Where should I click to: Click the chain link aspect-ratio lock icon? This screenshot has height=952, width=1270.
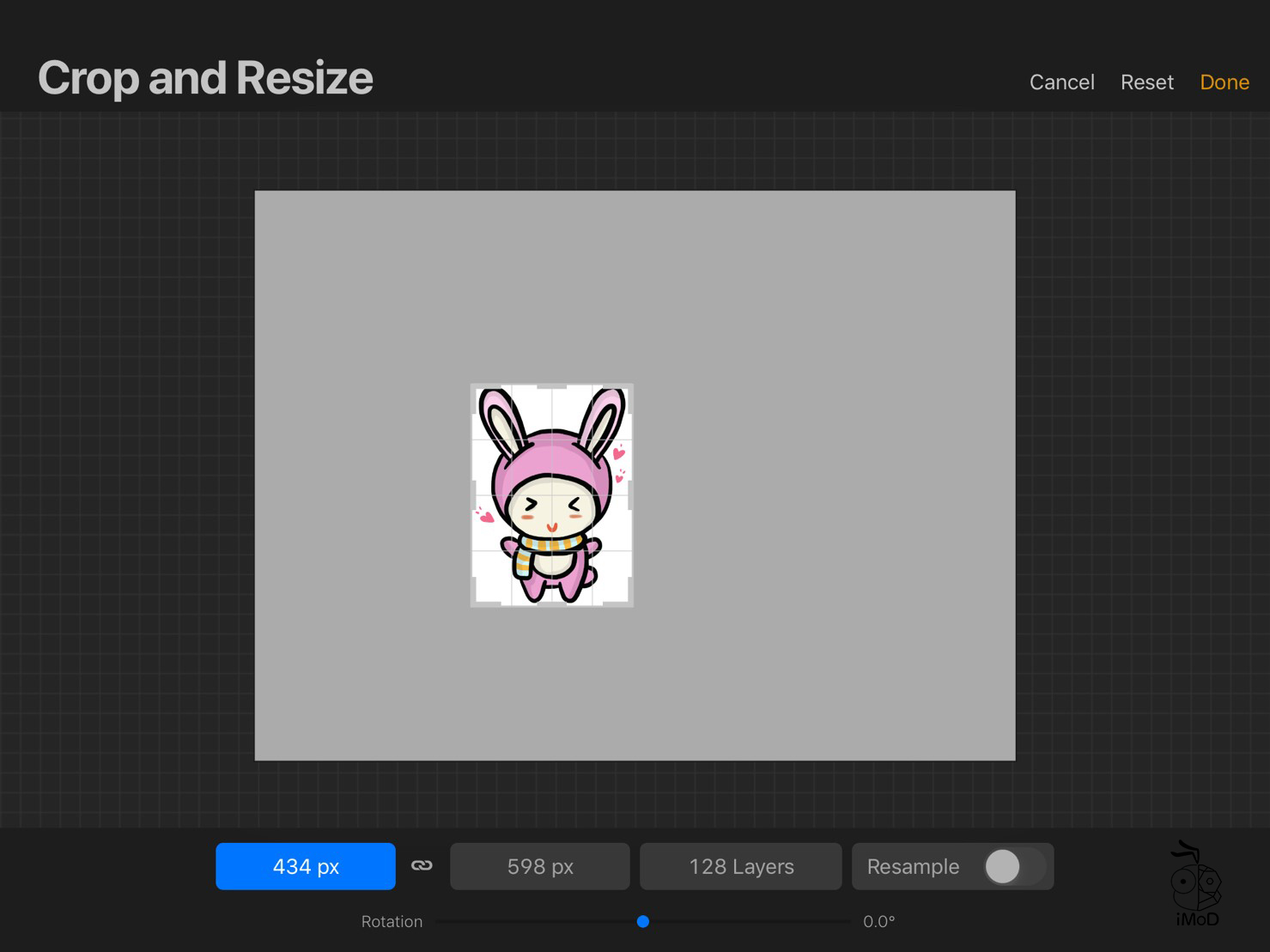click(422, 865)
